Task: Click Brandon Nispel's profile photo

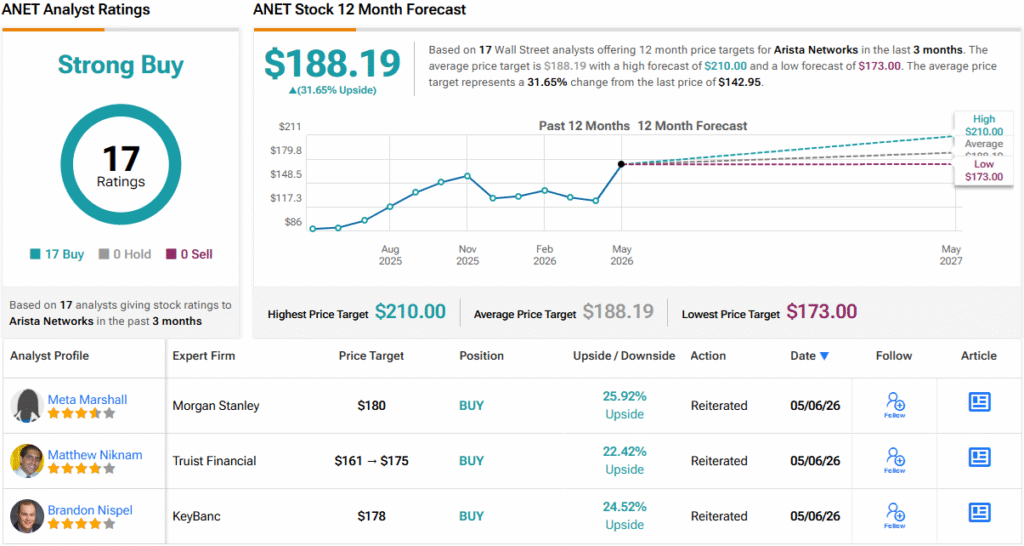Action: (x=27, y=516)
